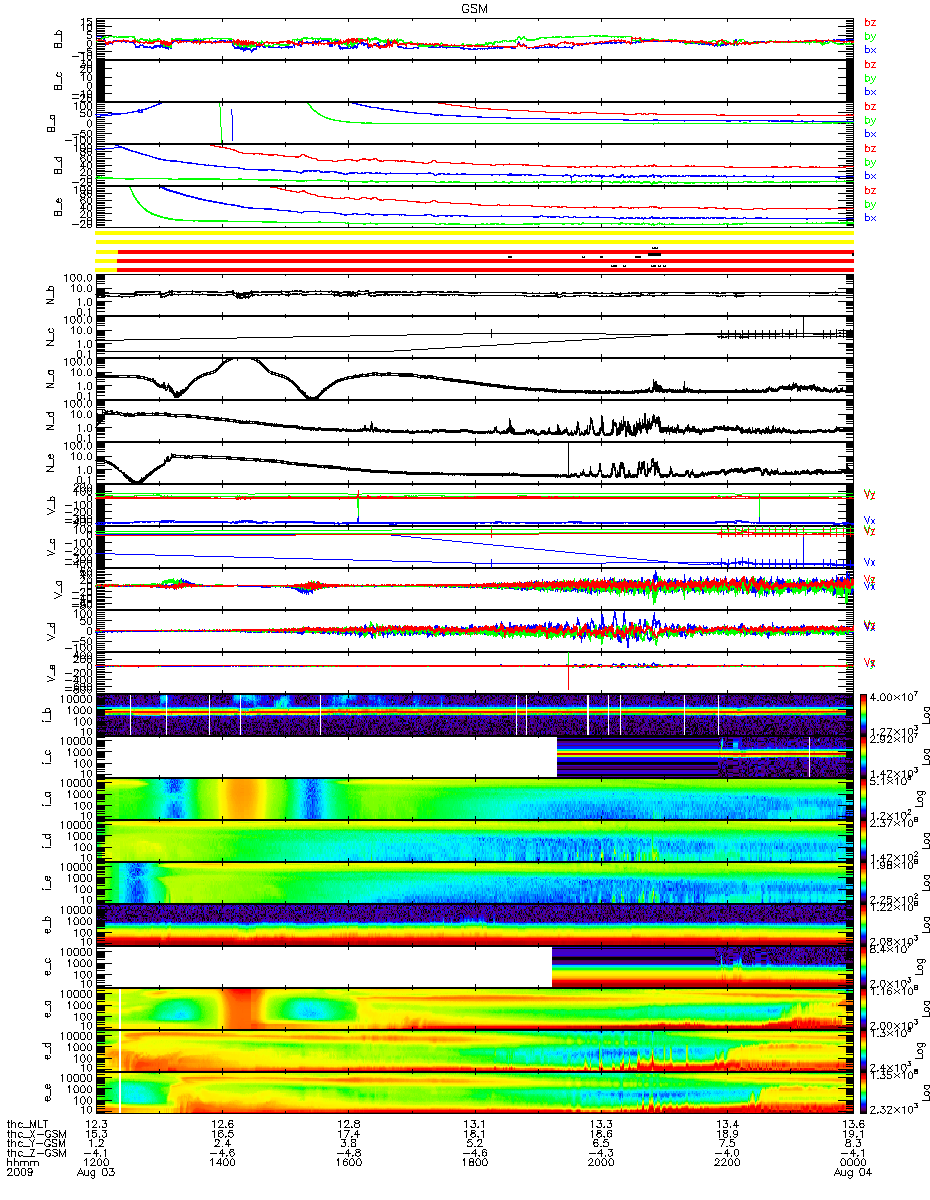Click the blue bx legend of B_b panel
Viewport: 930px width, 1200px height.
click(x=870, y=49)
